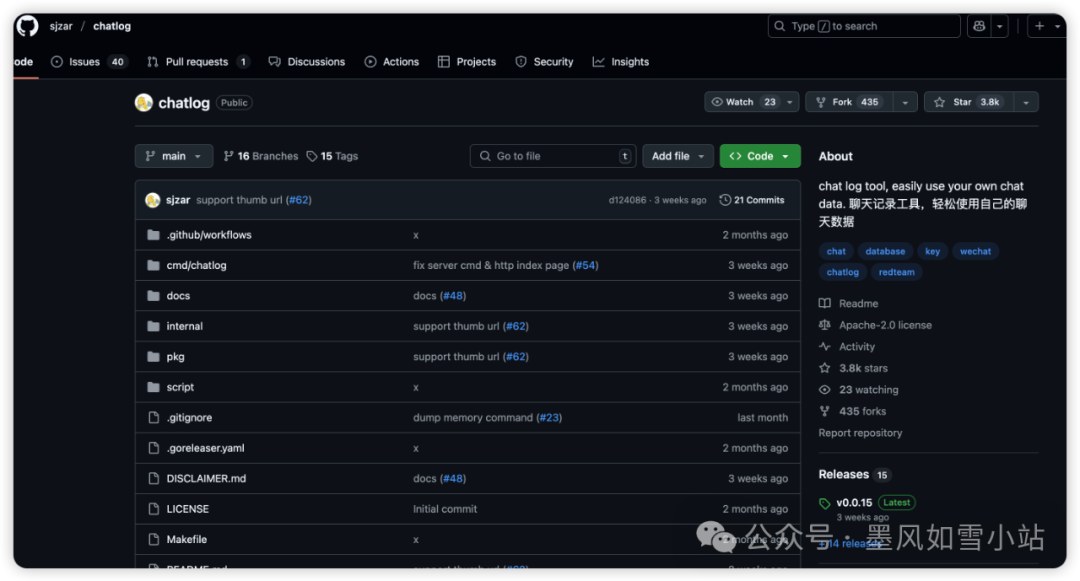Screen dimensions: 1080x581
Task: Click the commit history clock icon
Action: [725, 200]
